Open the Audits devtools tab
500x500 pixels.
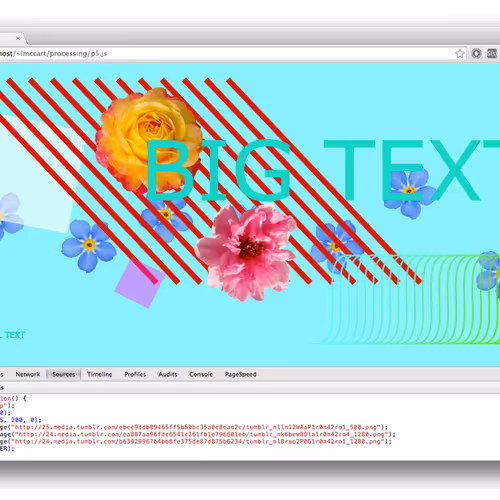(x=168, y=374)
